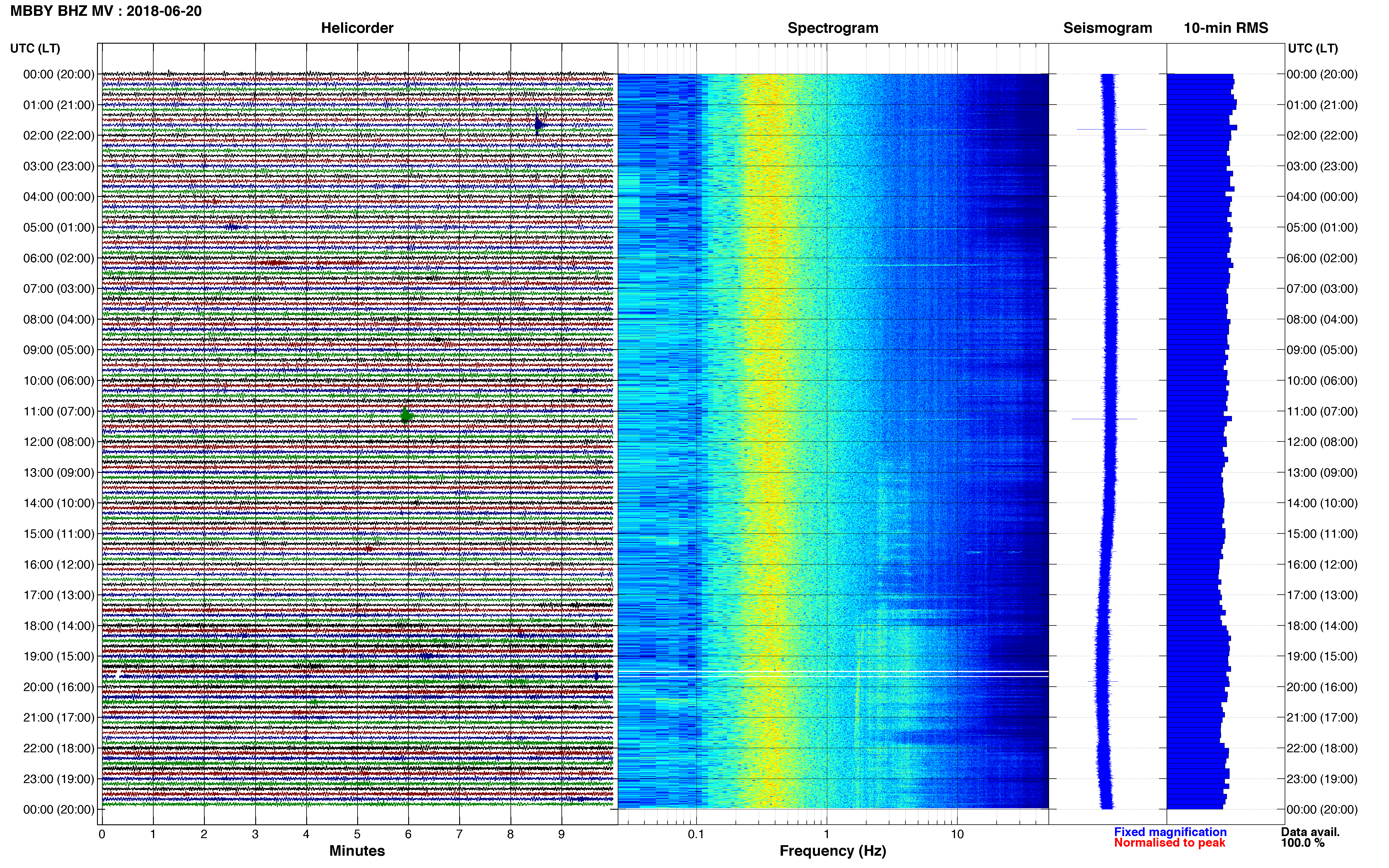Click the 'Normalised to peak' legend text
The width and height of the screenshot is (1389, 868).
[1170, 843]
